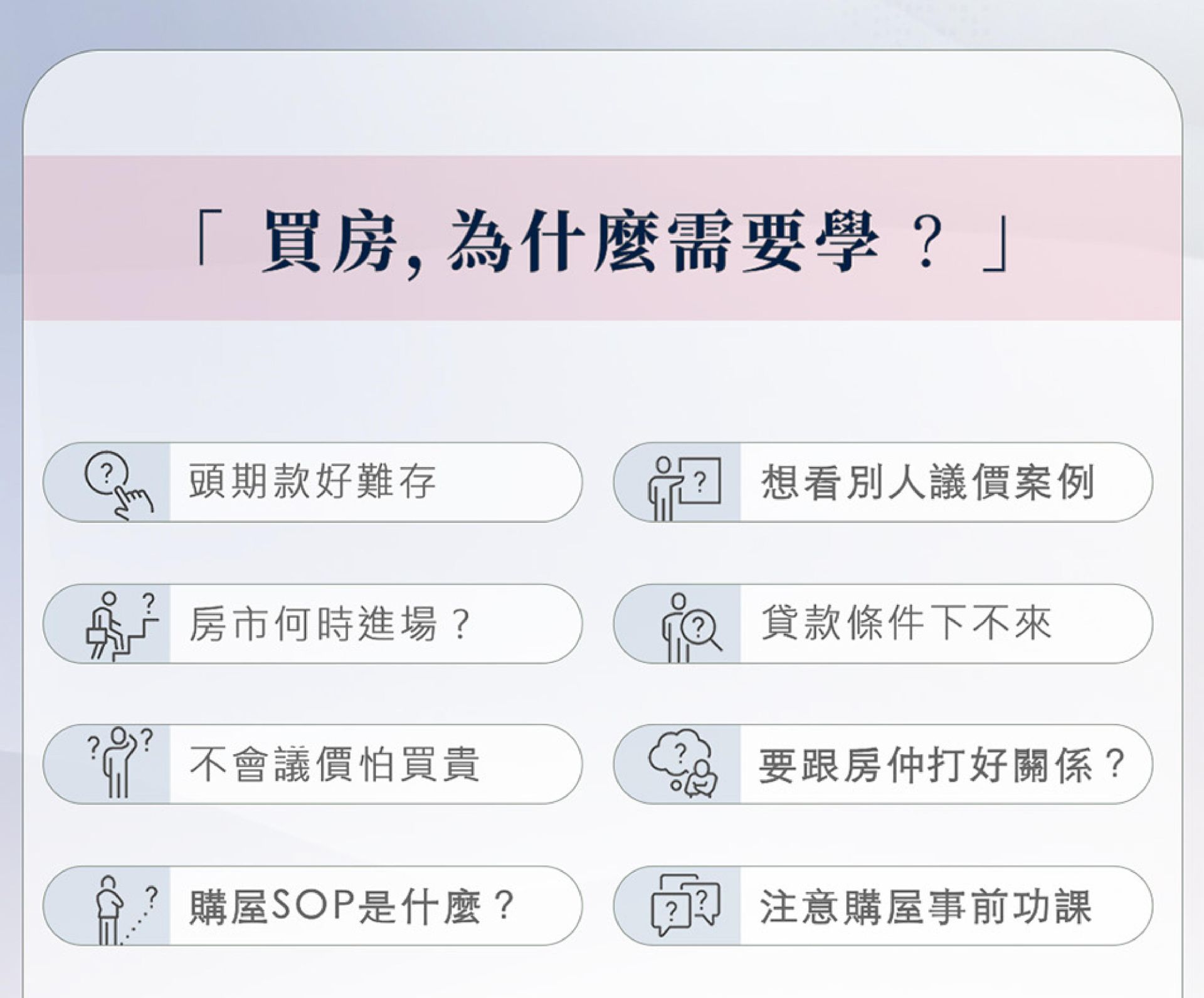
Task: Click the person with magnifying glass icon
Action: point(689,628)
